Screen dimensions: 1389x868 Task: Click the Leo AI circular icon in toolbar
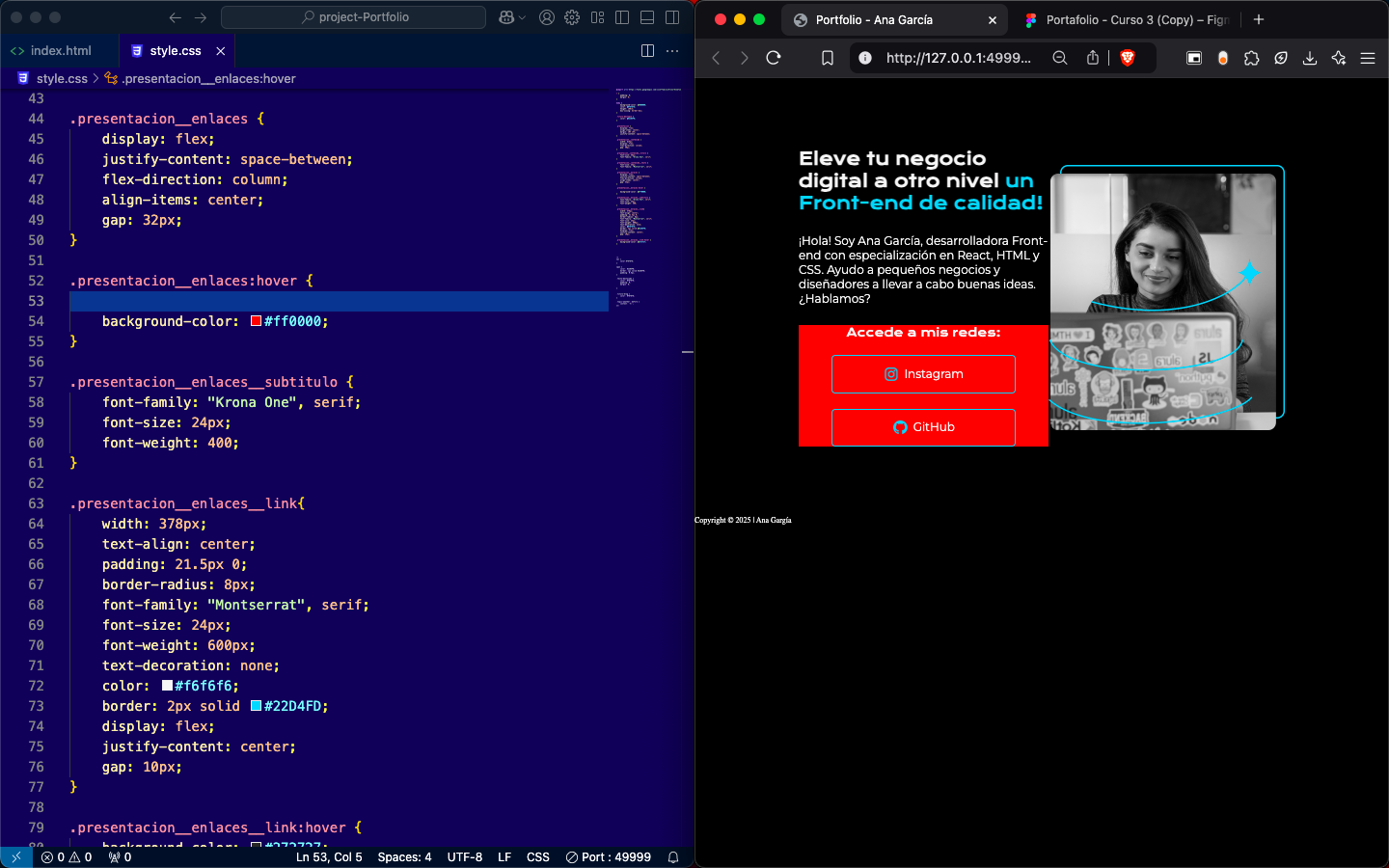pyautogui.click(x=1281, y=58)
